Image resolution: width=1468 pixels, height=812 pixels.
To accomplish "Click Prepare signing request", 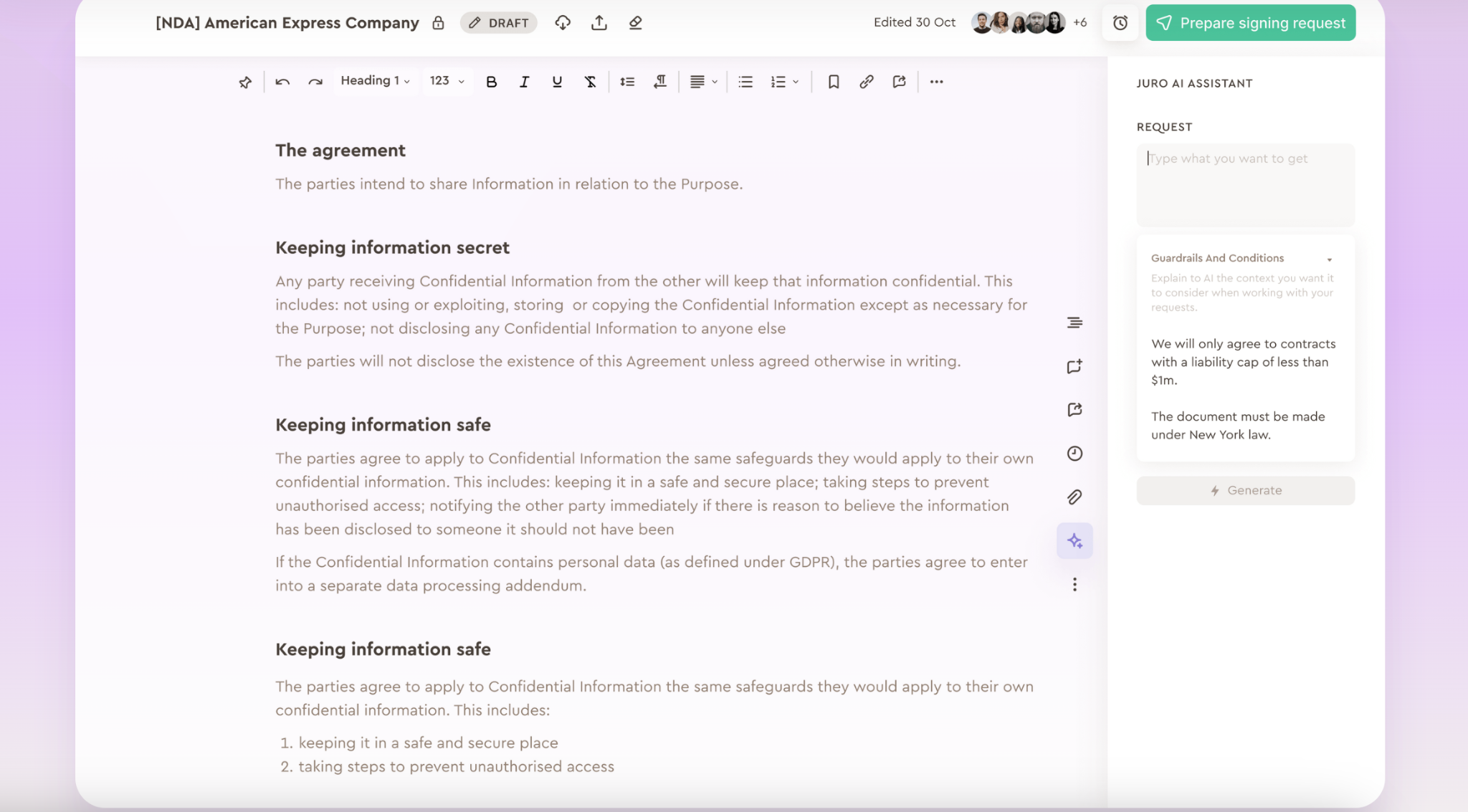I will coord(1249,22).
